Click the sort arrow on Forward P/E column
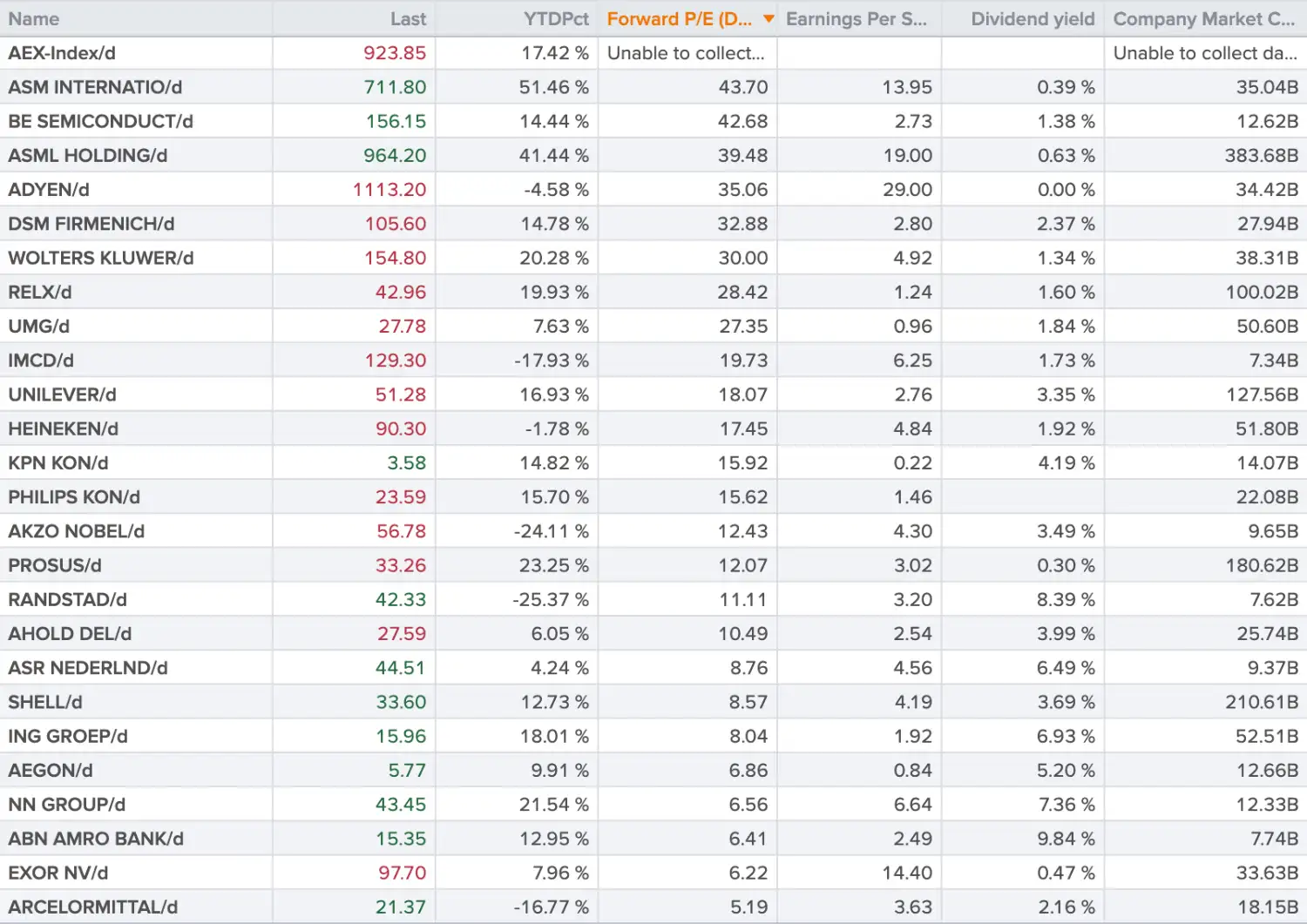 [x=769, y=19]
